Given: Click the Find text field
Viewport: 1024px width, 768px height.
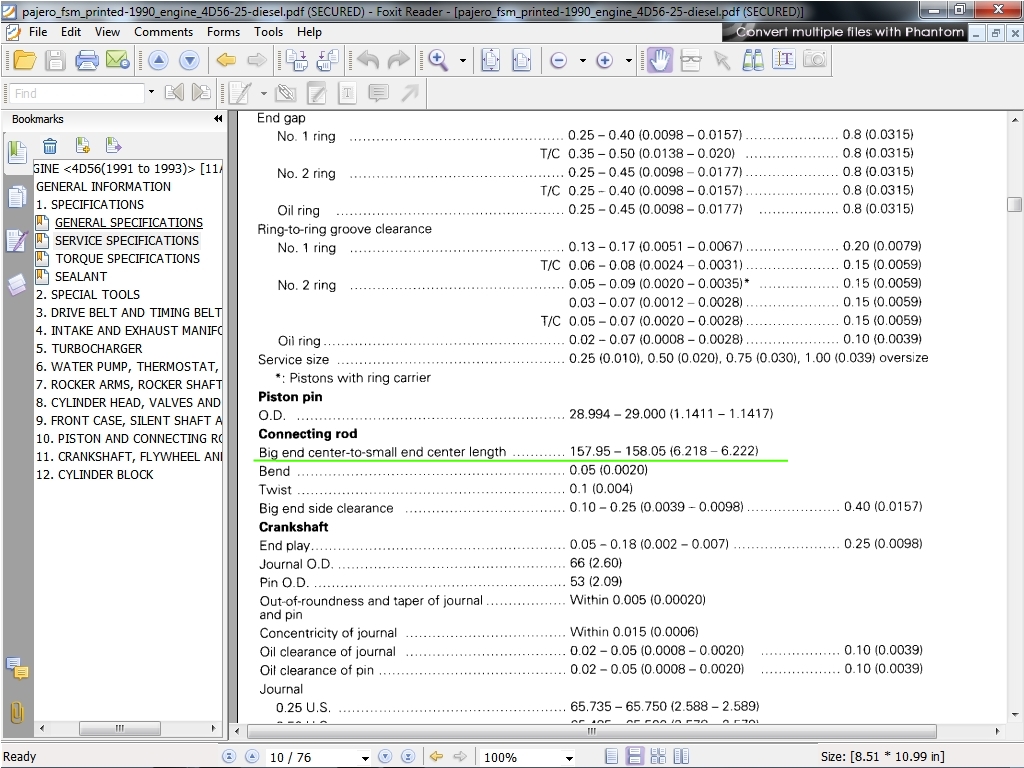Looking at the screenshot, I should pos(77,93).
